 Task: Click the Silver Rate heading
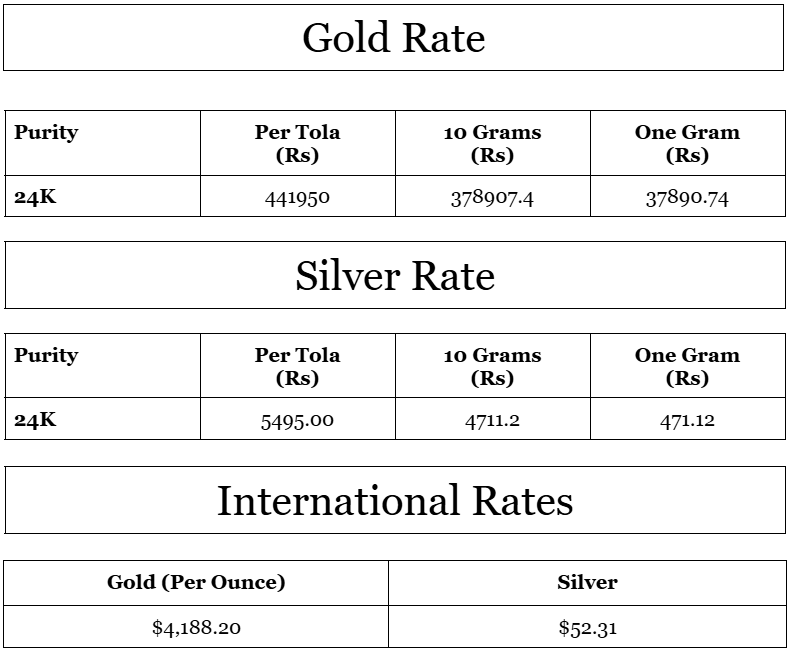394,276
